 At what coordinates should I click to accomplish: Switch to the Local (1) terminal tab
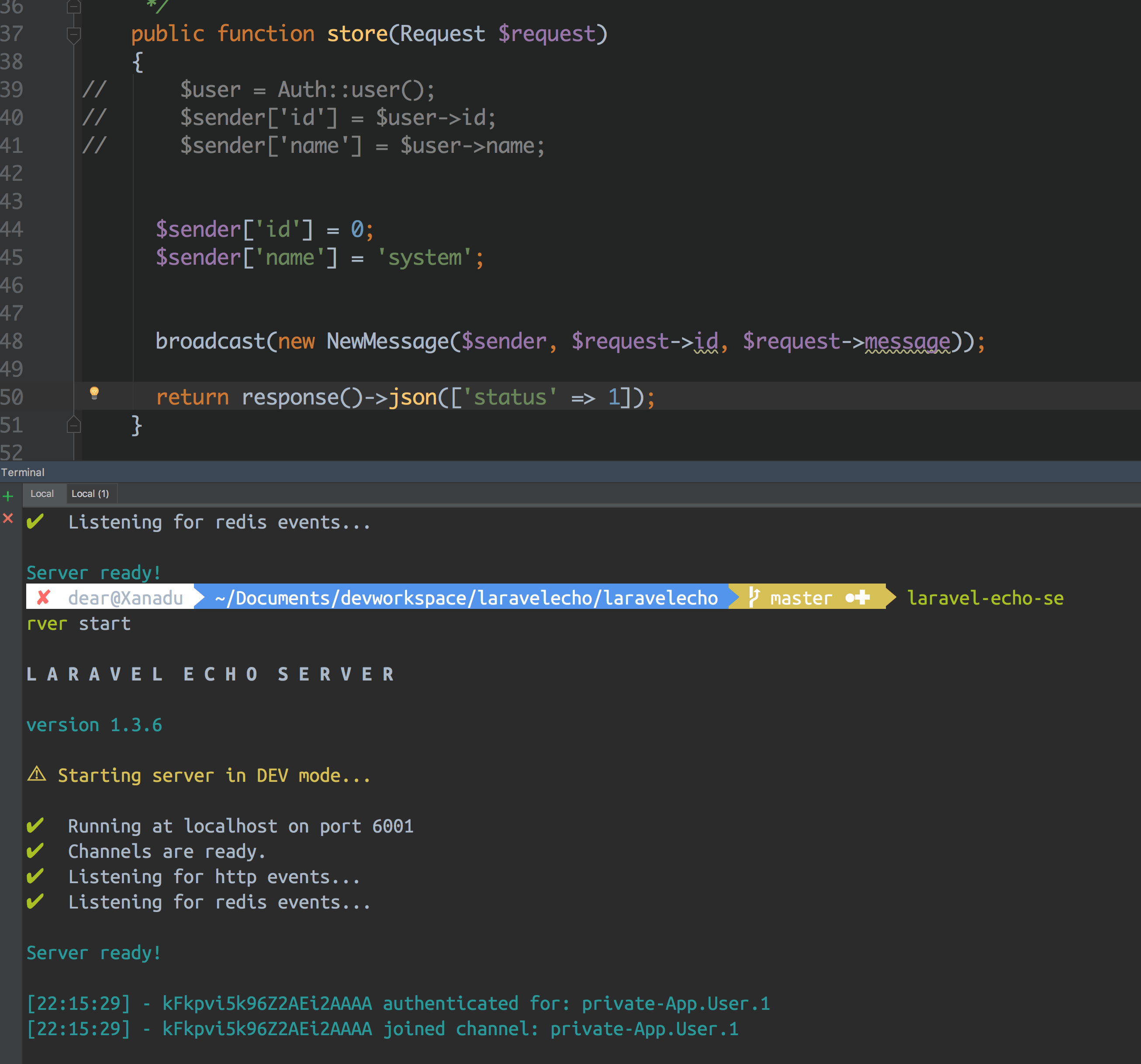point(90,494)
